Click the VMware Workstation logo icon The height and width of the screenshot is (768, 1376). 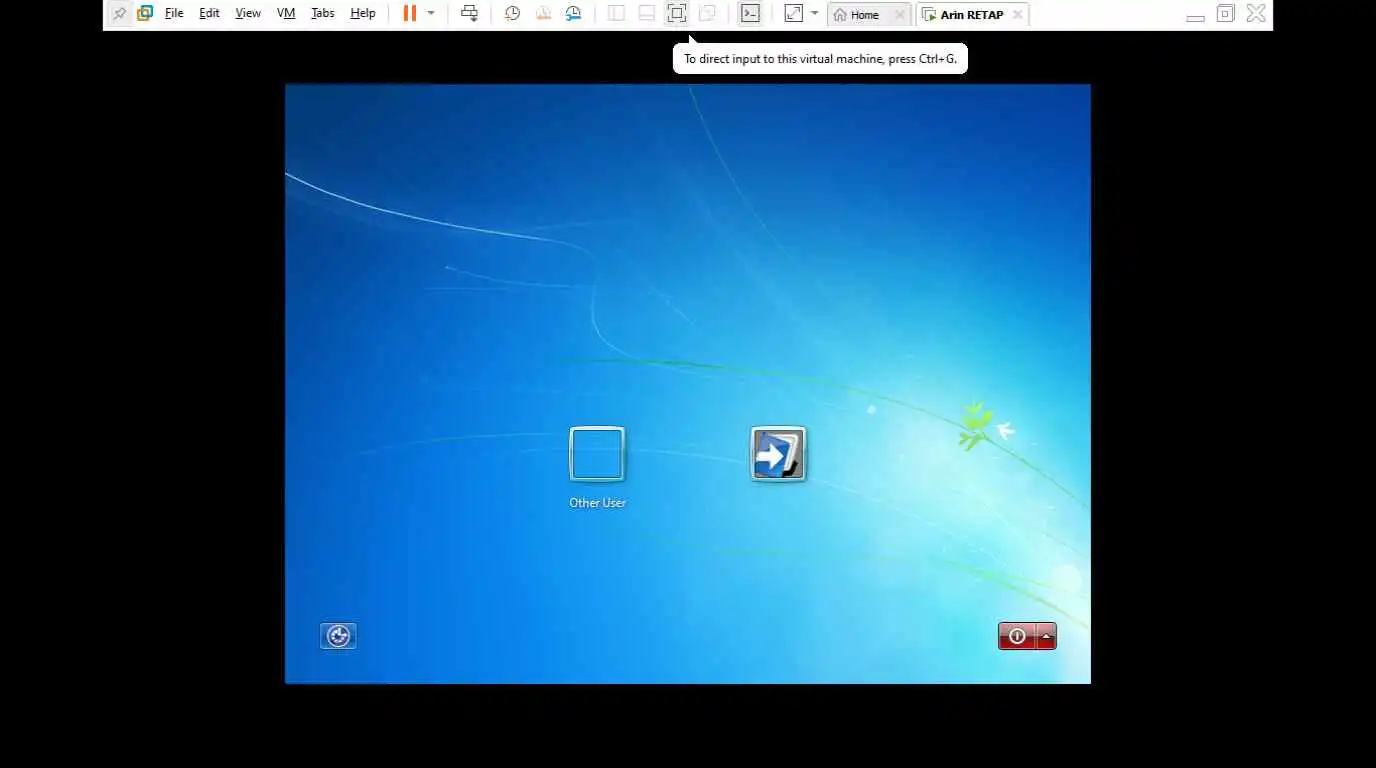click(x=145, y=14)
